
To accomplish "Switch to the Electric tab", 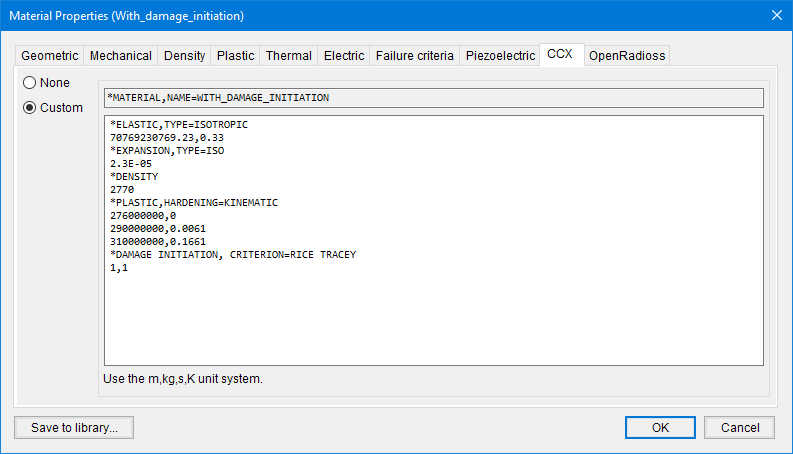I will pos(343,56).
